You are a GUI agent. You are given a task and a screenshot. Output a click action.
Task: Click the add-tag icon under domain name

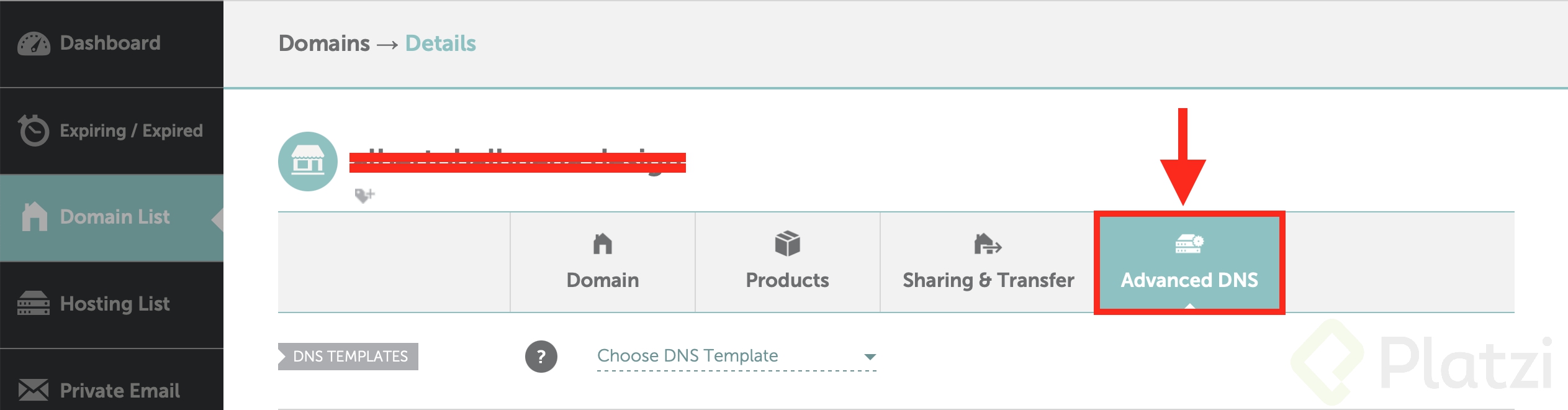[x=364, y=195]
